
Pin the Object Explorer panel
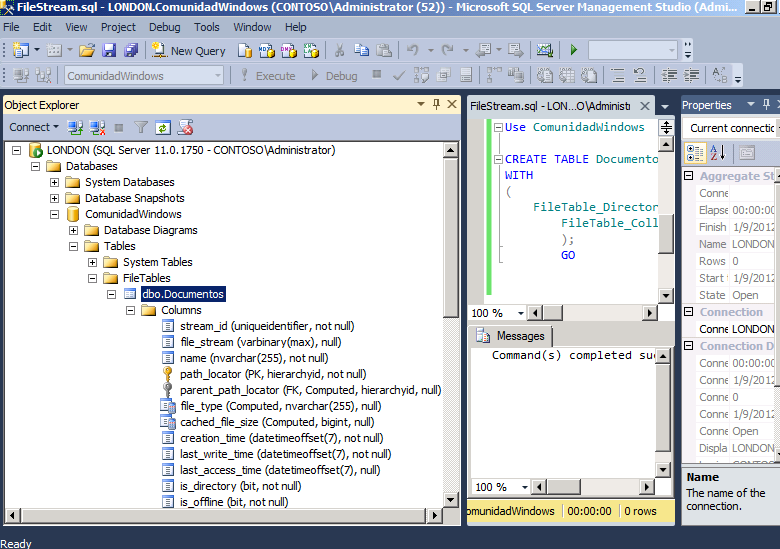point(436,104)
